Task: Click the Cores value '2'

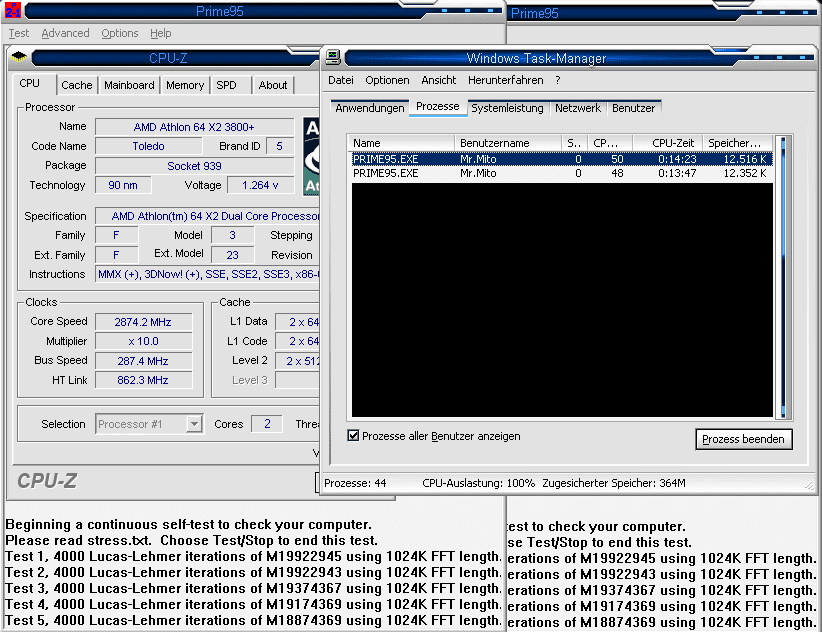Action: (x=267, y=424)
